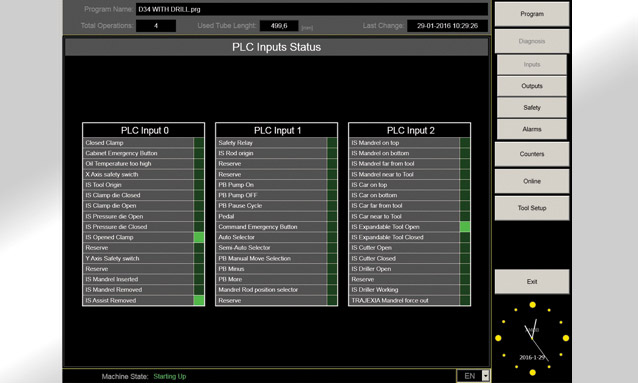
Task: Click the IS Driller Working indicator
Action: click(x=465, y=290)
